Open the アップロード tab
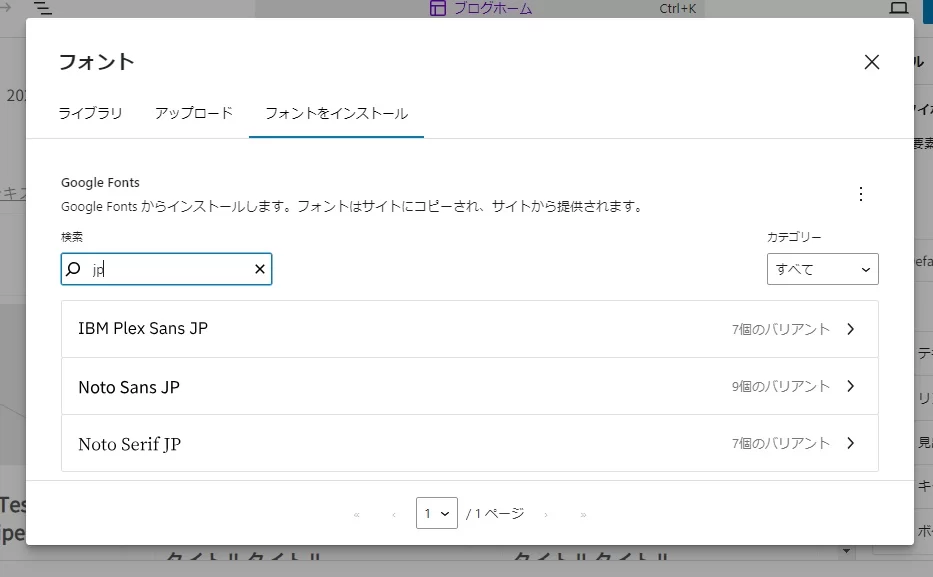The image size is (933, 577). (x=193, y=113)
